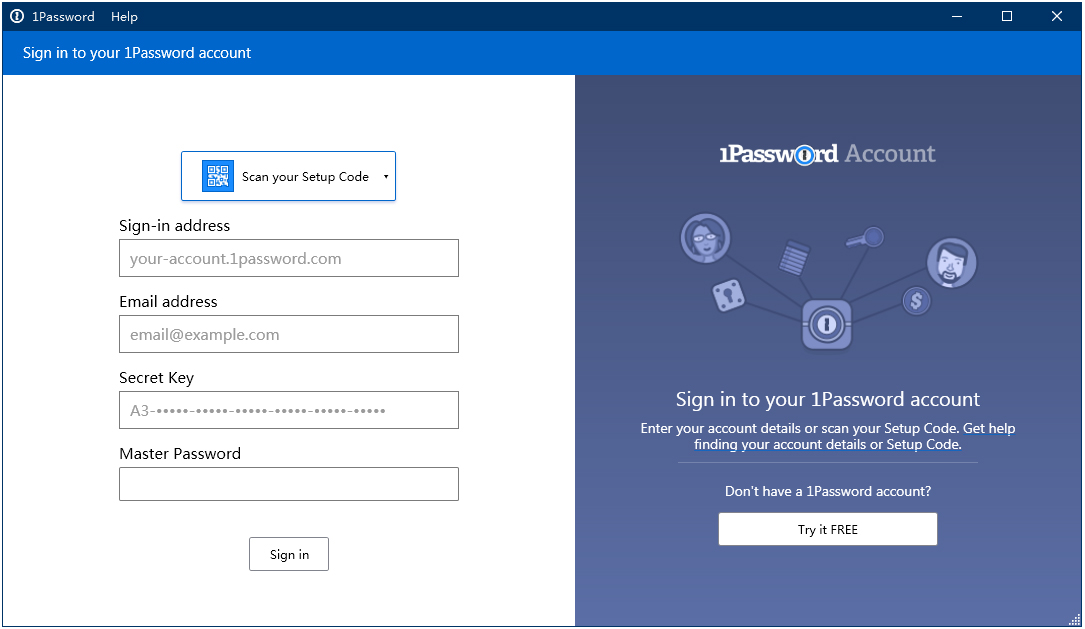This screenshot has width=1085, height=629.
Task: Click the central 1Password vault icon
Action: click(827, 325)
